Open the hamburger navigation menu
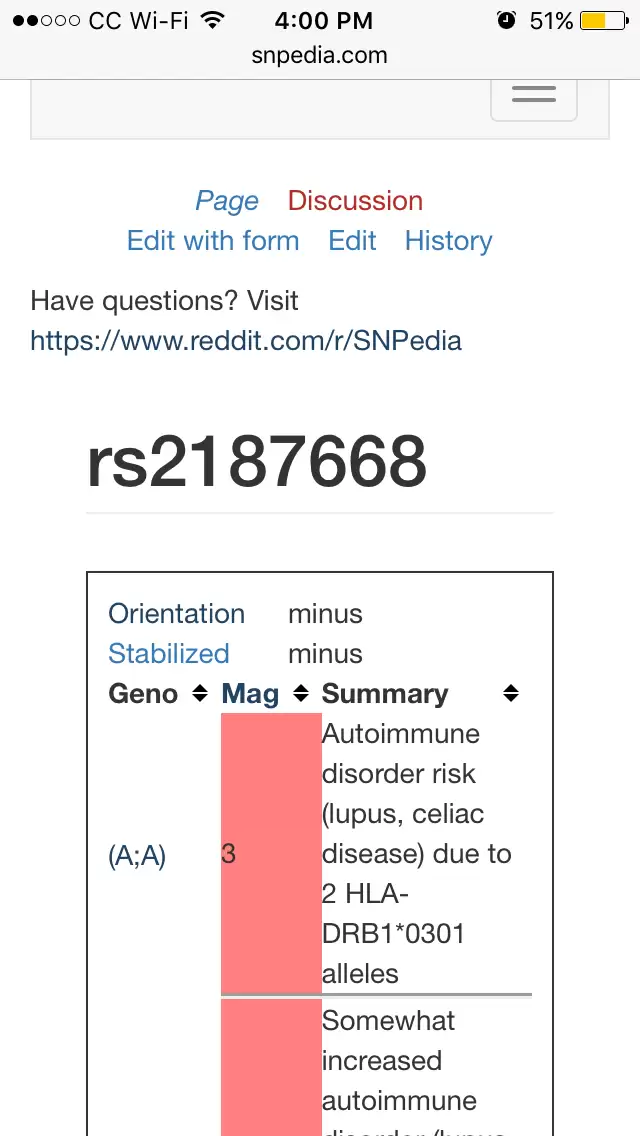The width and height of the screenshot is (640, 1136). click(x=534, y=95)
